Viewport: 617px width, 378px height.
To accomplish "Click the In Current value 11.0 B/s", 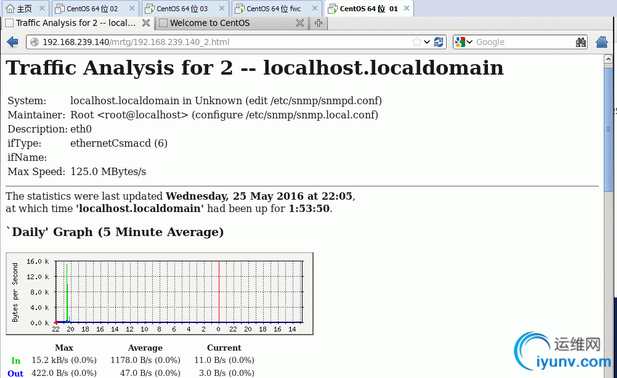I will (224, 360).
